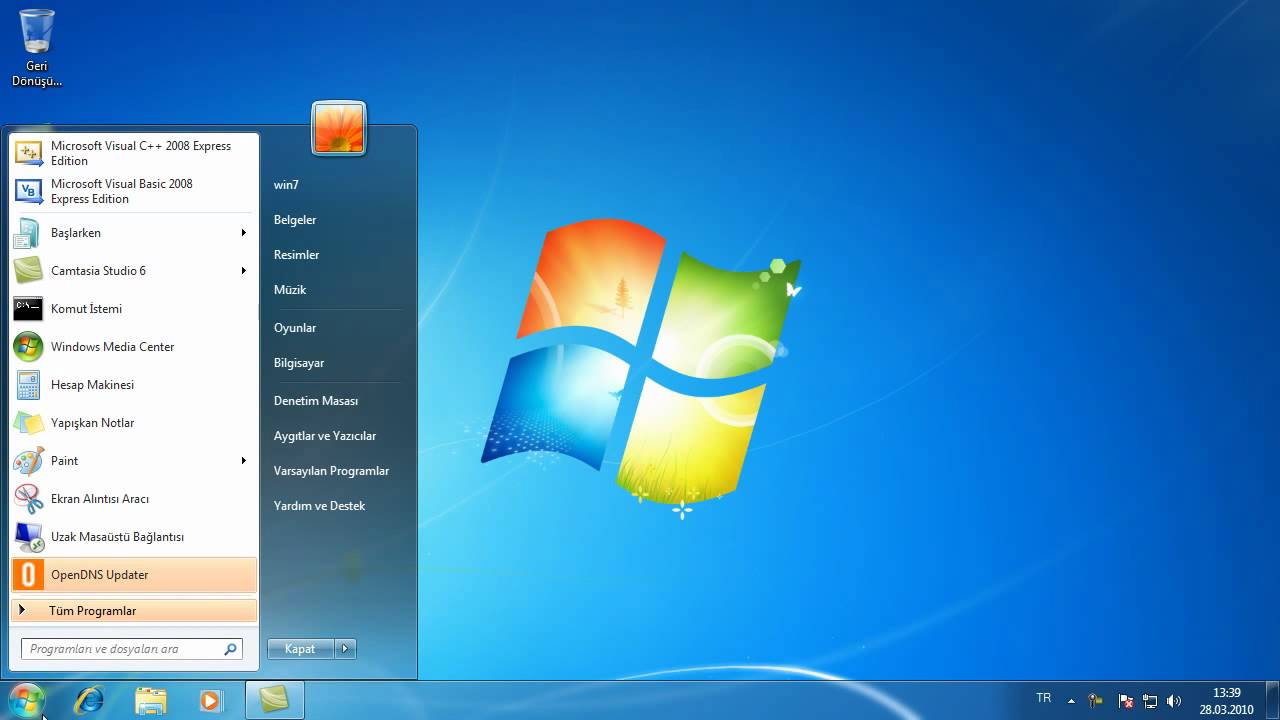Open Action Center flag tray icon
Viewport: 1280px width, 720px height.
point(1126,701)
